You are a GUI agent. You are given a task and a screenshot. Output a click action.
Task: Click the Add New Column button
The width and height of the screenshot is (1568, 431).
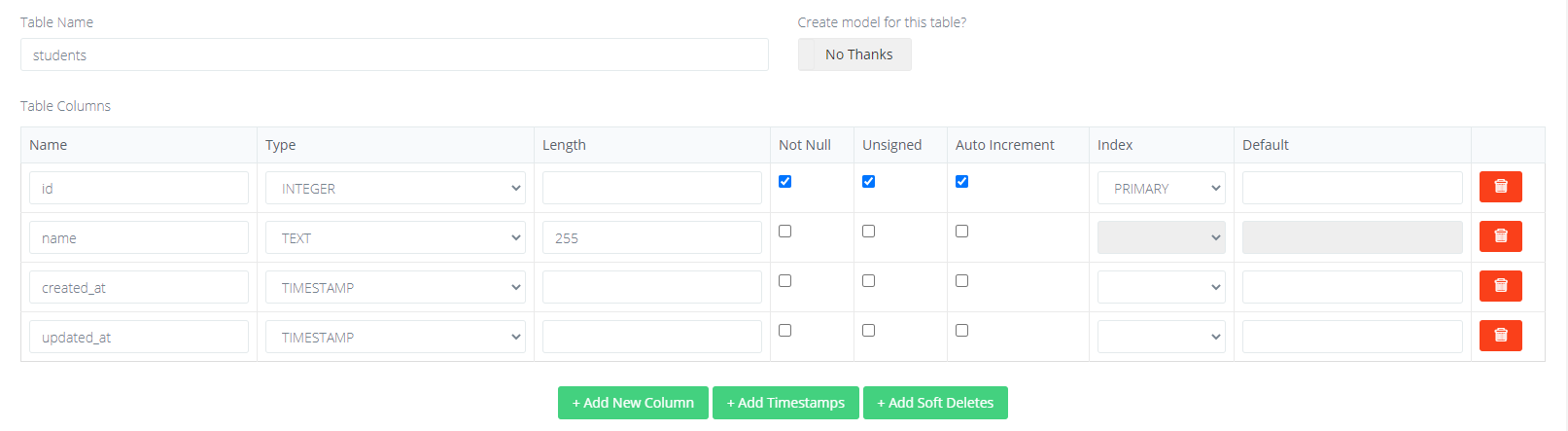pos(633,403)
